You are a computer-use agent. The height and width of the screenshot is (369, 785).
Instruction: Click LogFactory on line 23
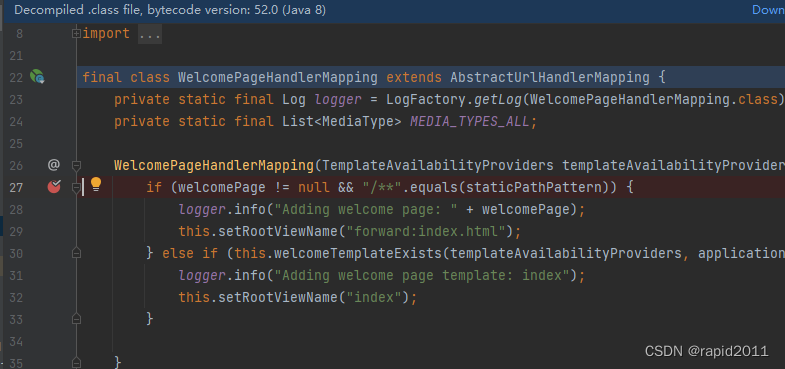click(x=426, y=100)
